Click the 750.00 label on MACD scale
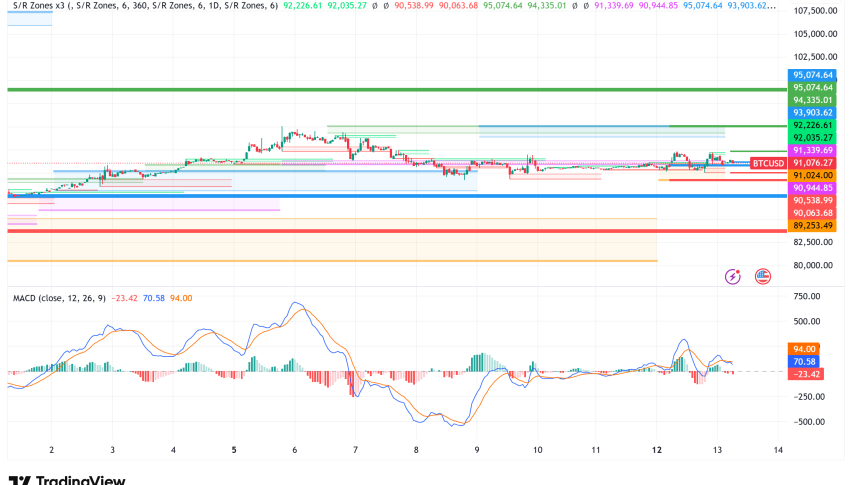 tap(810, 296)
